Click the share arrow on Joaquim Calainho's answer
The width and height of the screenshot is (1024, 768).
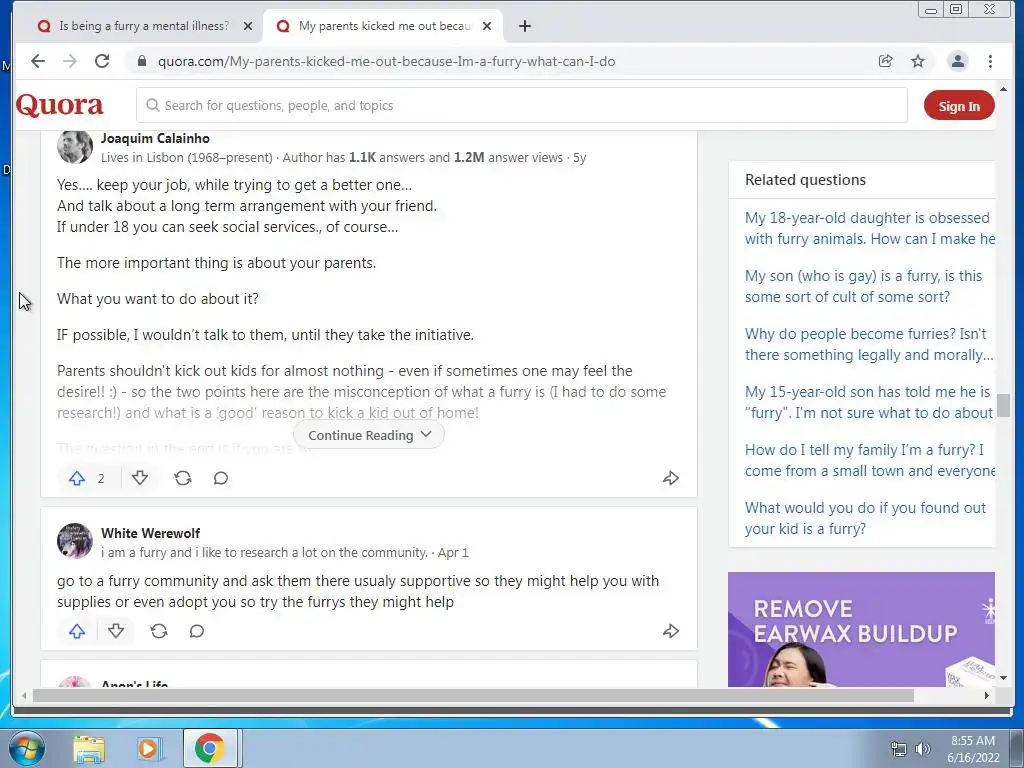point(671,478)
